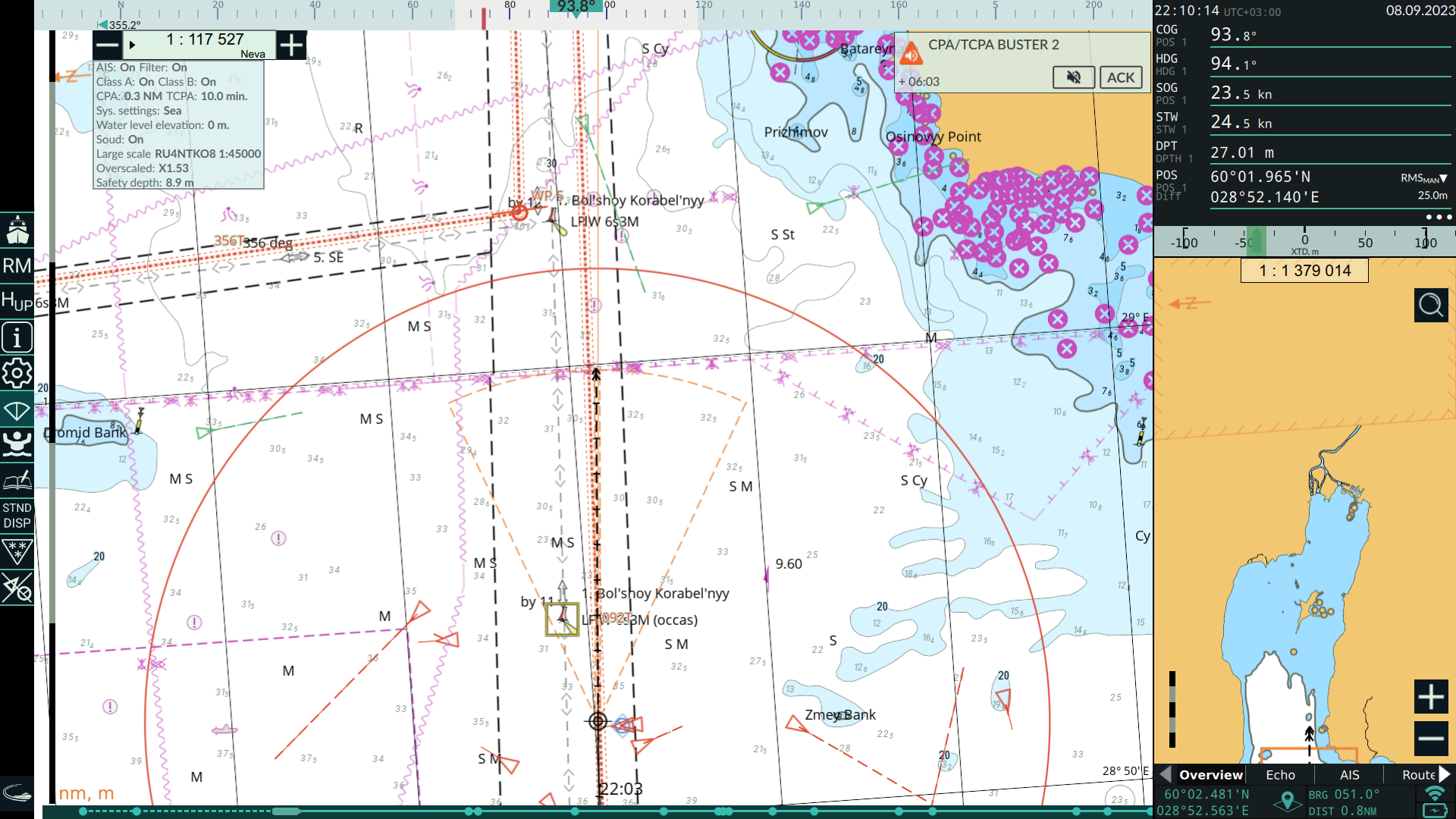Click the ship silhouette icon at bottom left
The width and height of the screenshot is (1456, 819).
[17, 793]
